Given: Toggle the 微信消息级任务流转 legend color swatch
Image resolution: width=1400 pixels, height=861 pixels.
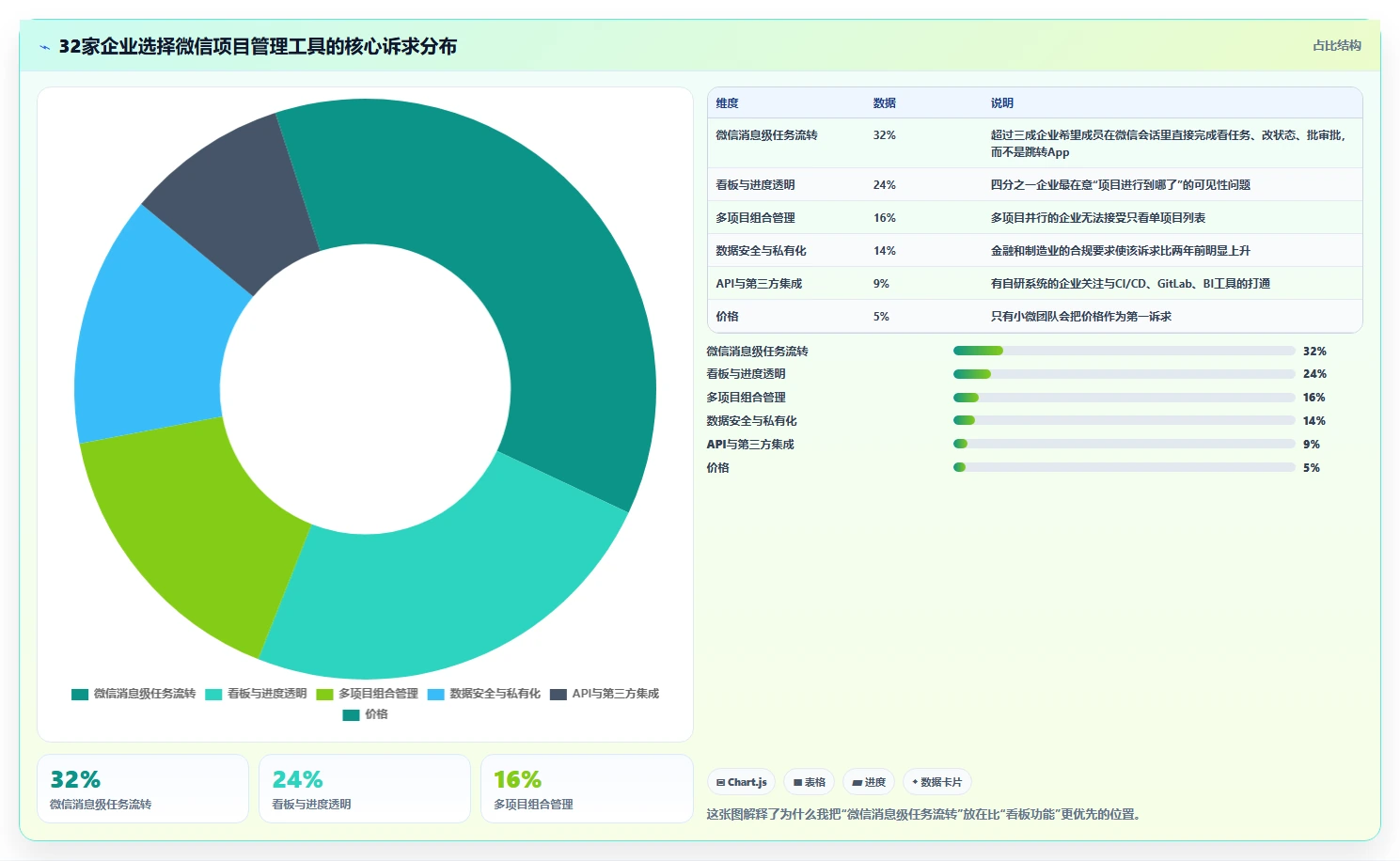Looking at the screenshot, I should (x=80, y=694).
